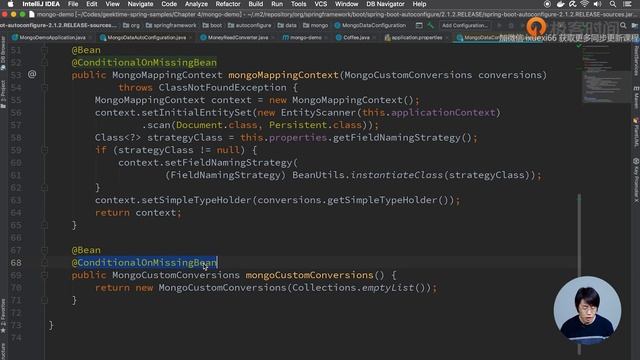Screen dimensions: 640x360
Task: Click the mongoMappingContext method name
Action: (x=283, y=75)
